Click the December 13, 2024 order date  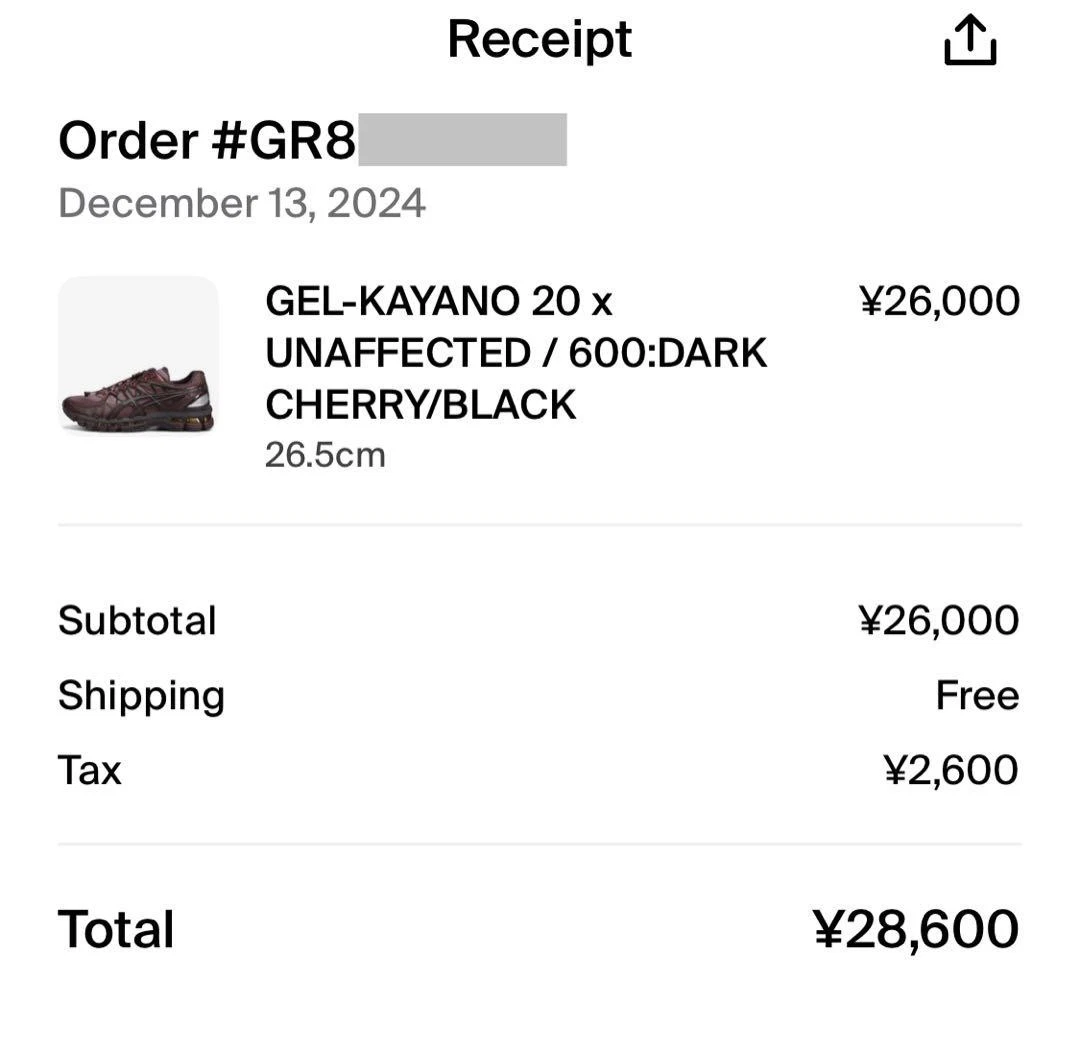coord(242,203)
